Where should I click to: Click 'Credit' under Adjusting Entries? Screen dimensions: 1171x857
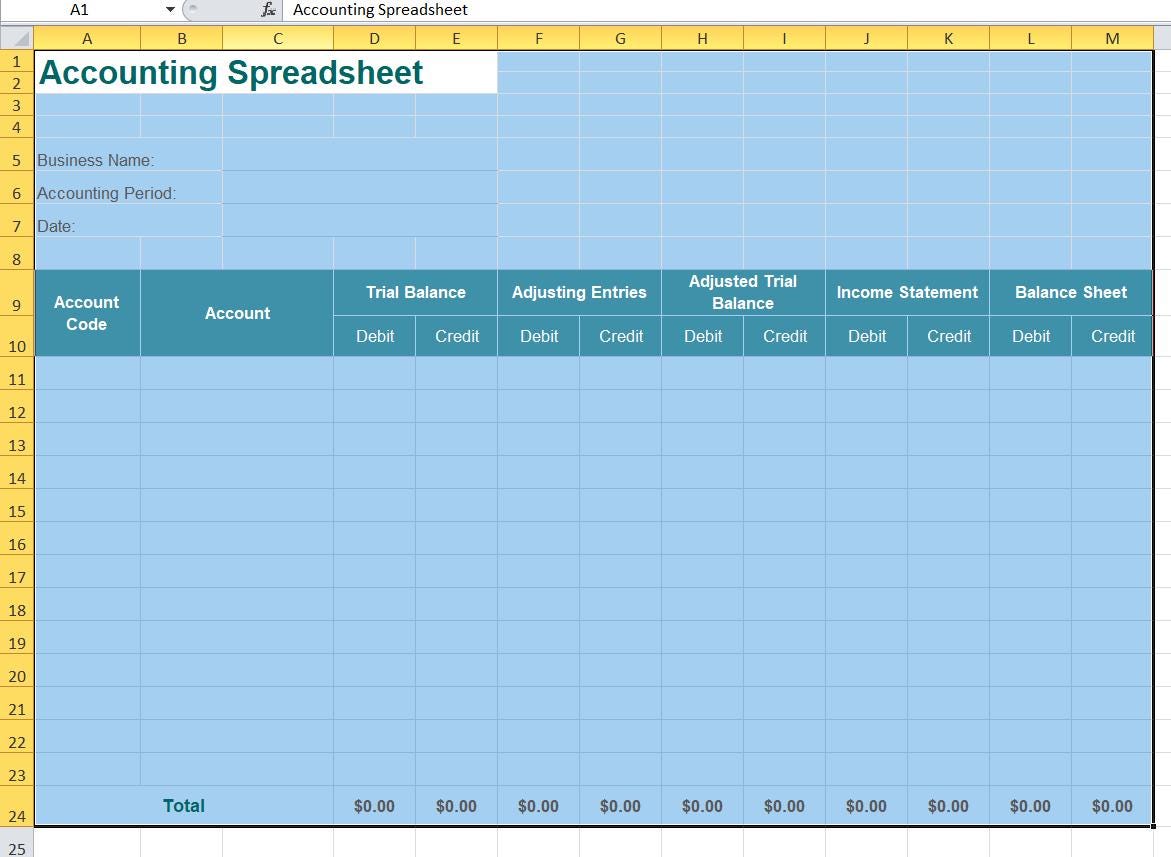(621, 336)
